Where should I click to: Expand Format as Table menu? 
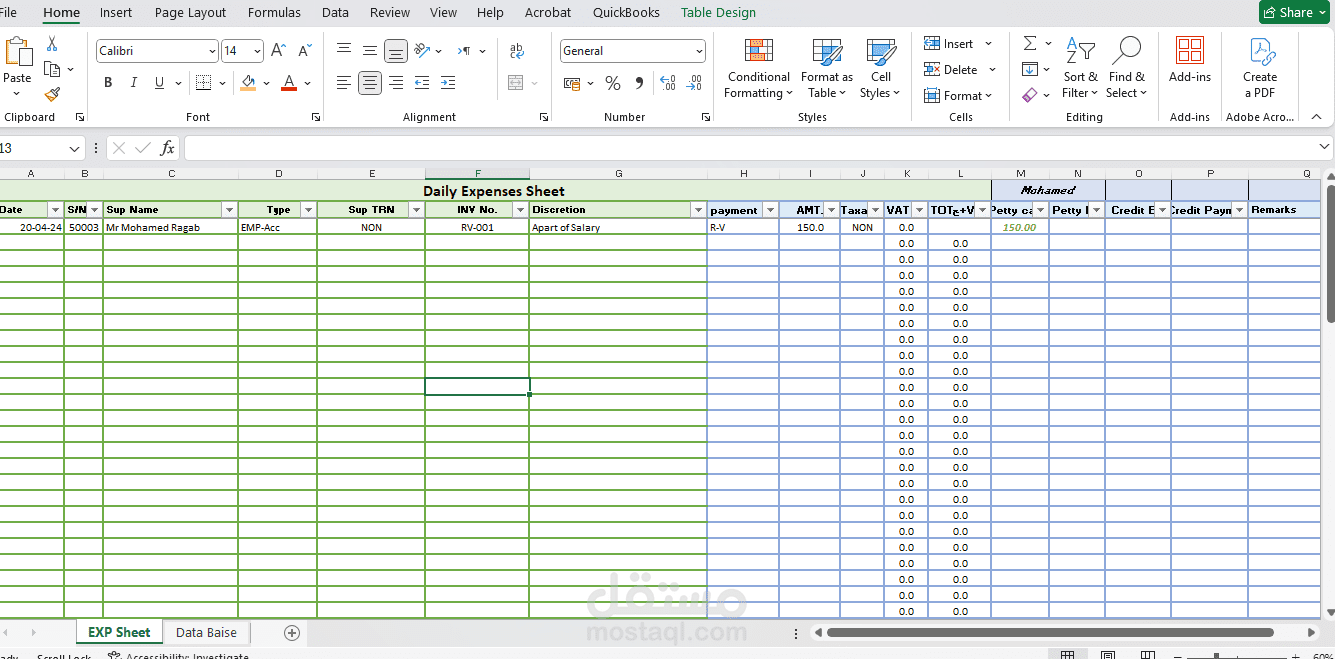pyautogui.click(x=827, y=68)
